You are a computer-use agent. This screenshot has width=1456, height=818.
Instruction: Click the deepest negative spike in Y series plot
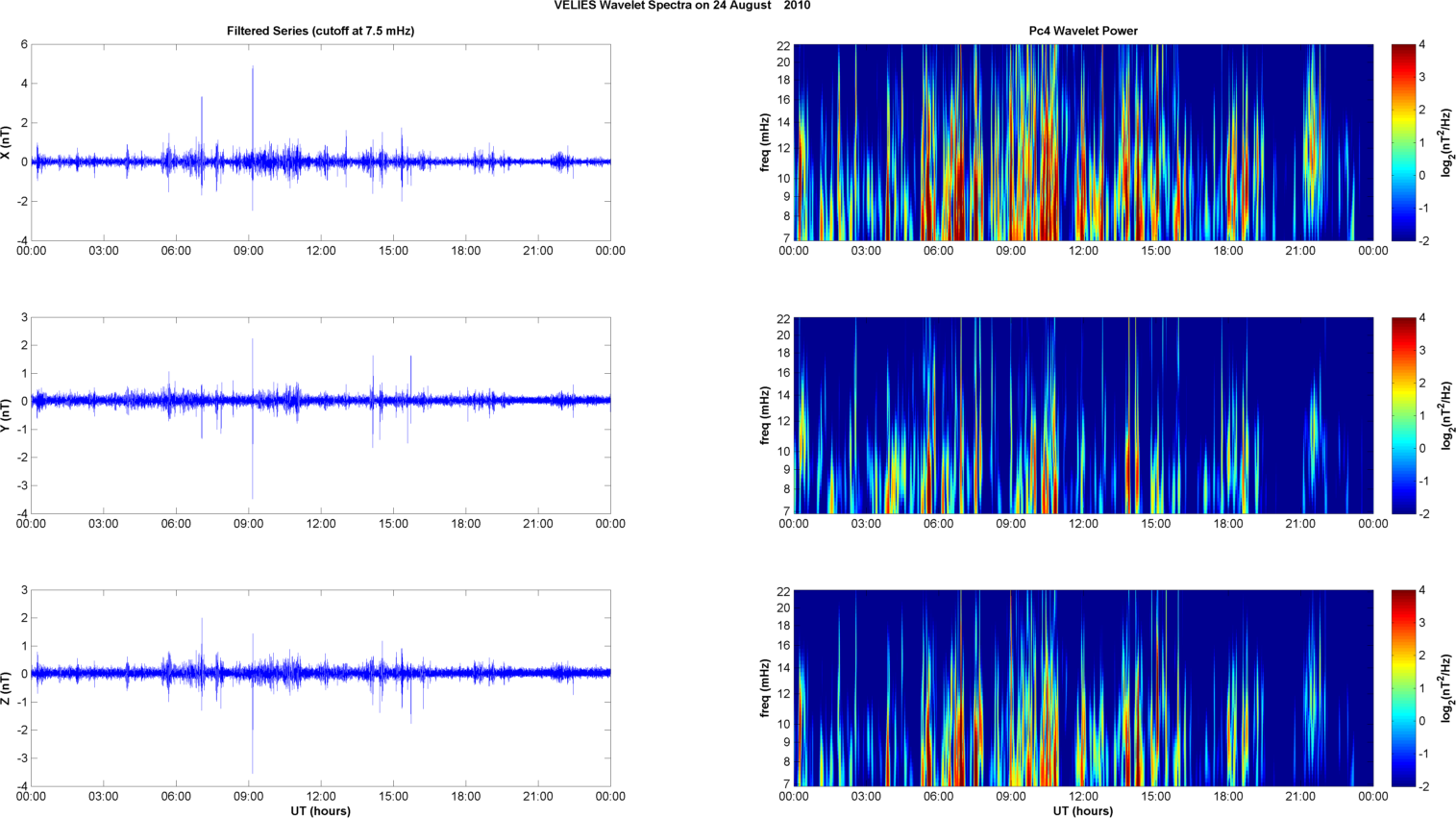click(252, 495)
